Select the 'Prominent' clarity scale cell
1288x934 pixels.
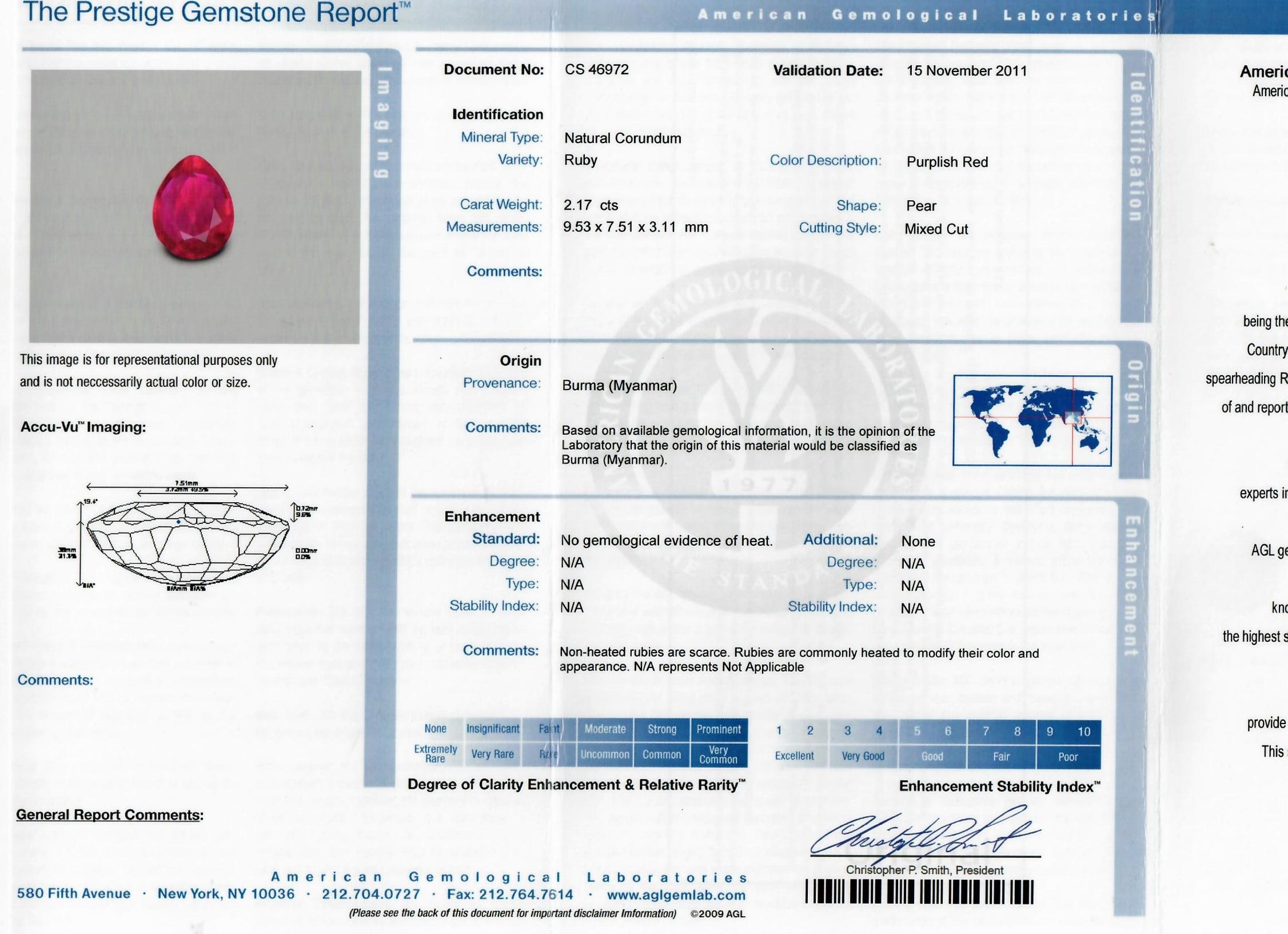click(x=718, y=729)
